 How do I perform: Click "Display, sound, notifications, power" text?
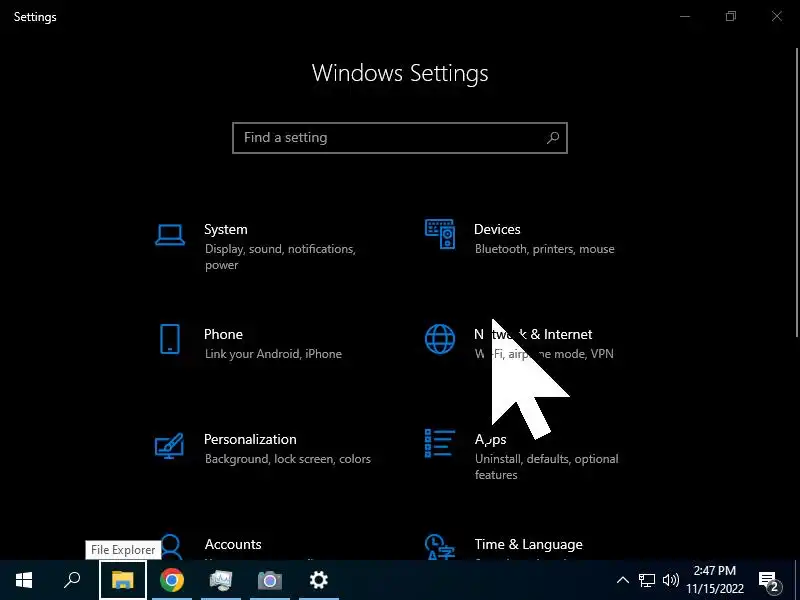point(280,257)
